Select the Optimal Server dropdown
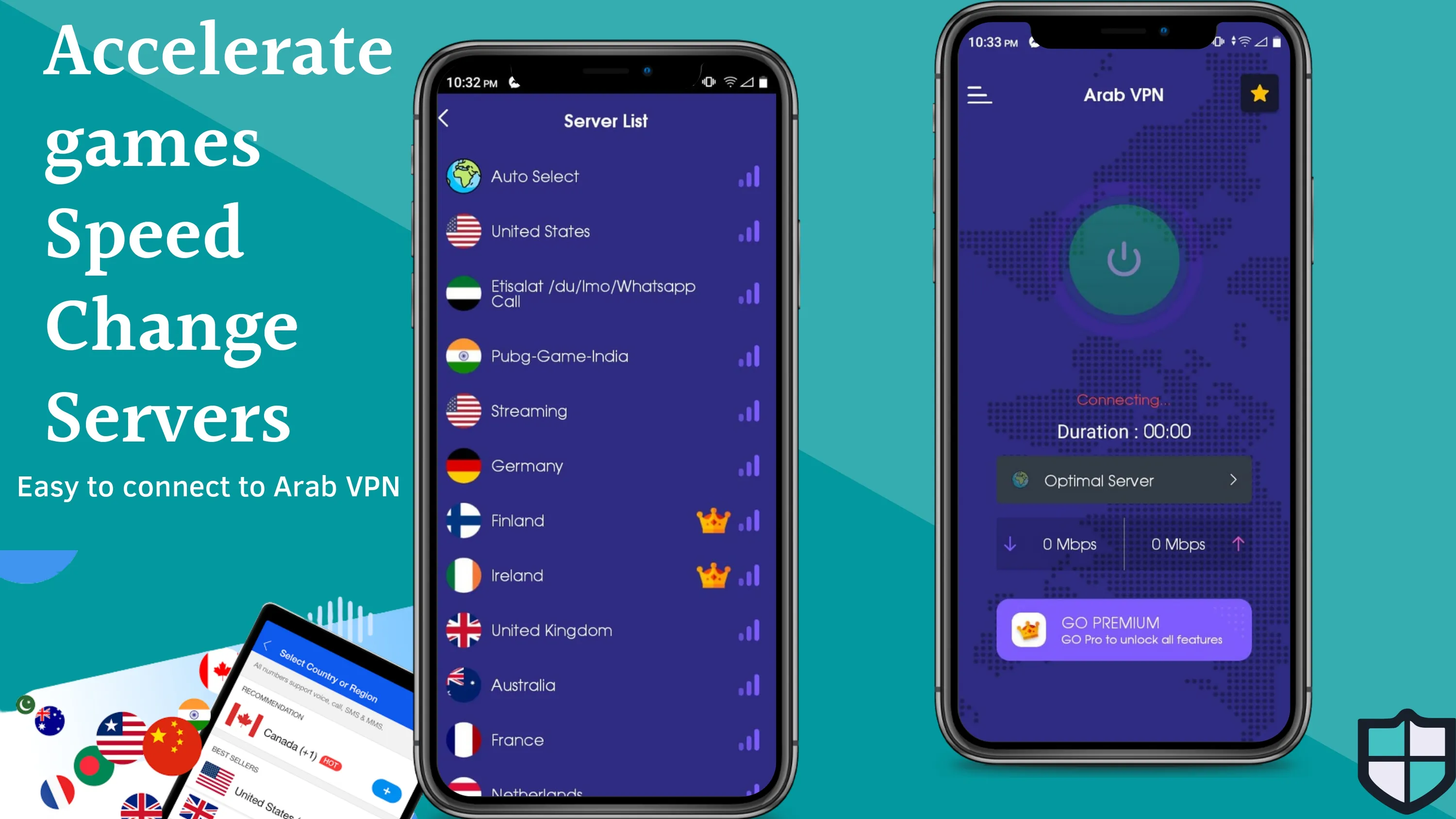This screenshot has width=1456, height=819. click(1123, 480)
